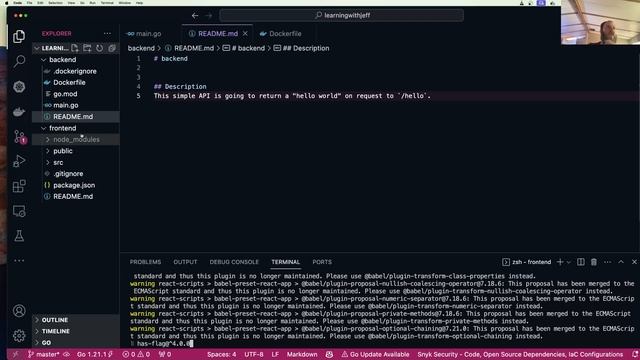The width and height of the screenshot is (640, 360).
Task: Open Source Control view with pending badge
Action: [x=19, y=136]
